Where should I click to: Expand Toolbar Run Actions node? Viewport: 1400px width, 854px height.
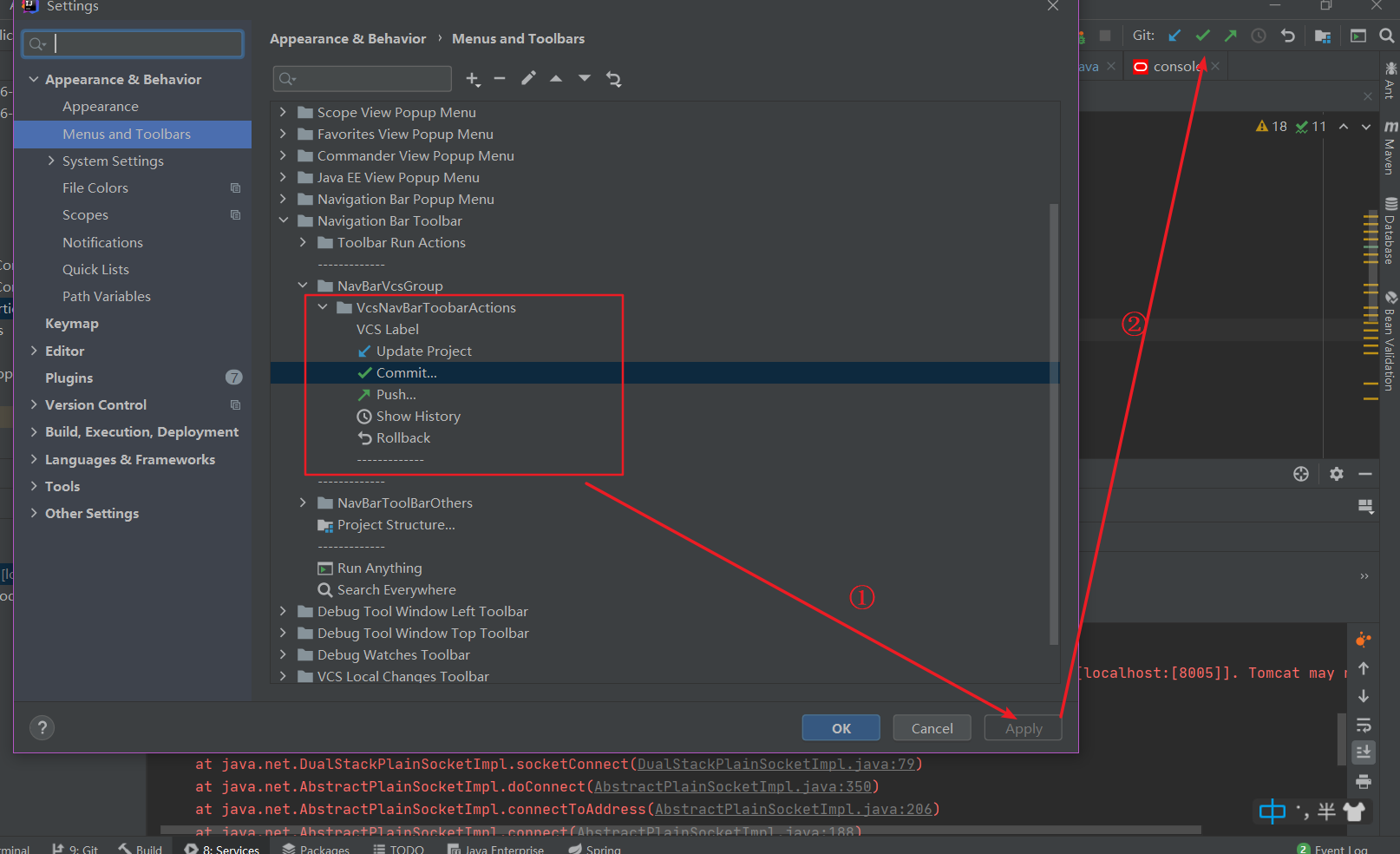pos(303,242)
